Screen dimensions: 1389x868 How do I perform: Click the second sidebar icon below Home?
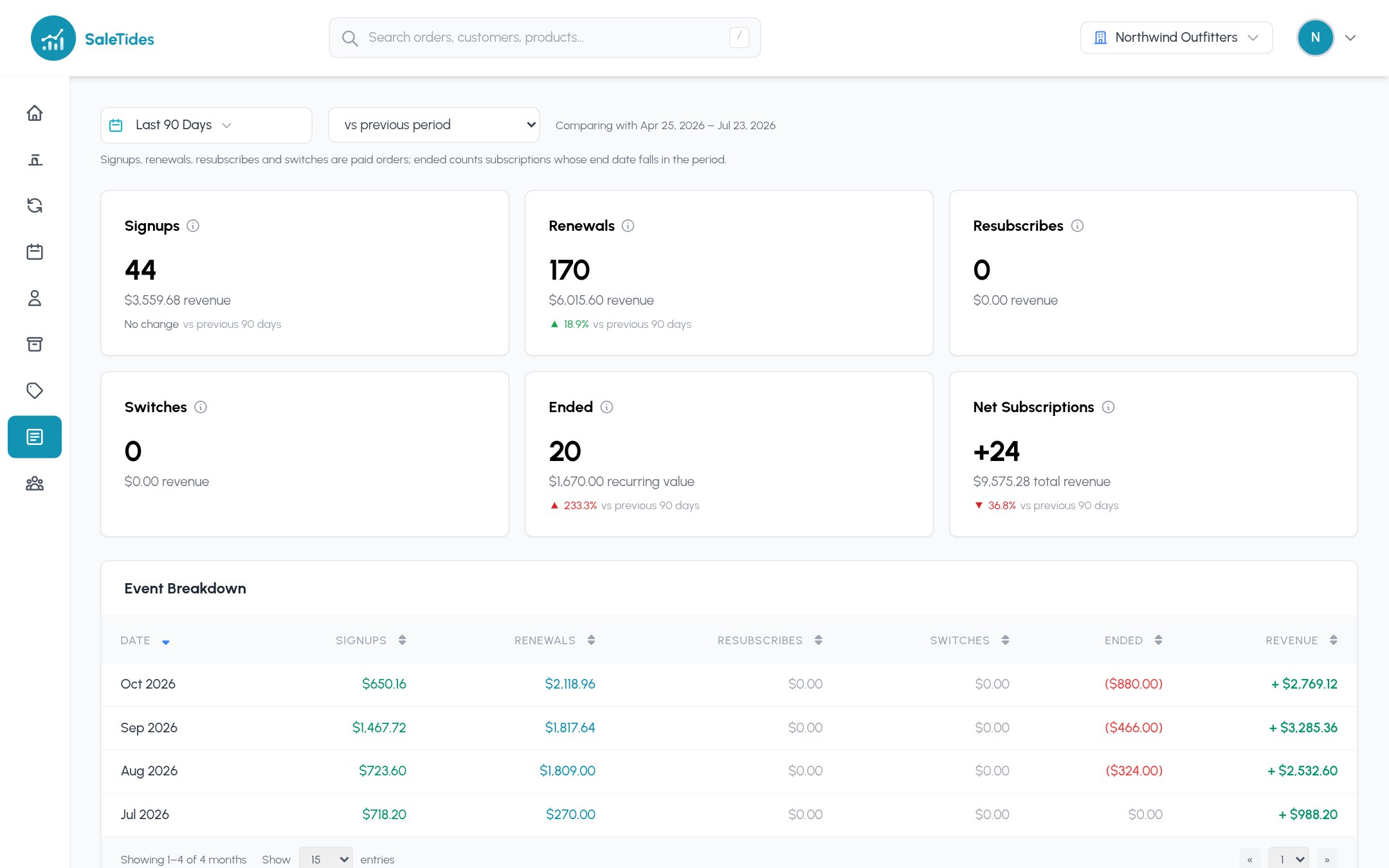[x=35, y=159]
